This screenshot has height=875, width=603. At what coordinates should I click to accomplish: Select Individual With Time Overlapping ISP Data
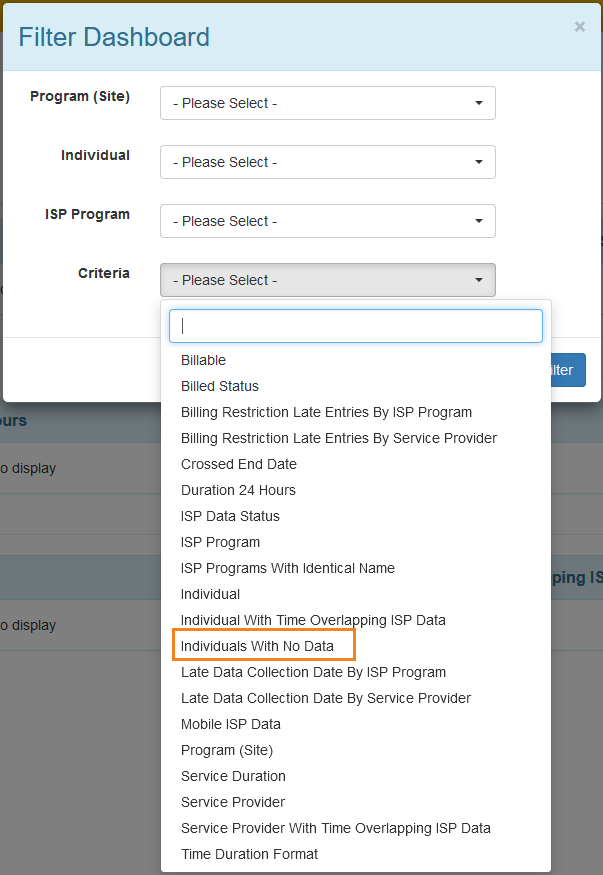pos(313,620)
